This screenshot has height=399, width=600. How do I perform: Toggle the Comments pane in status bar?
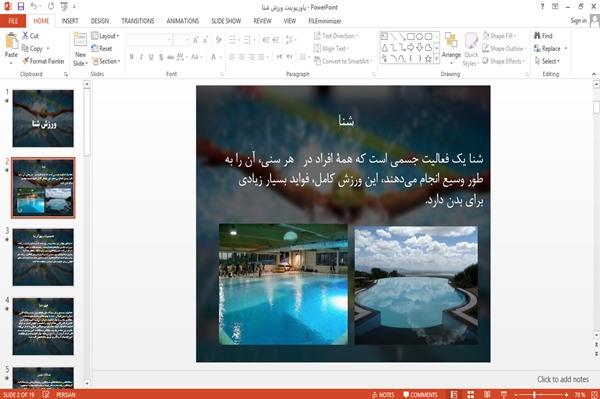click(420, 395)
